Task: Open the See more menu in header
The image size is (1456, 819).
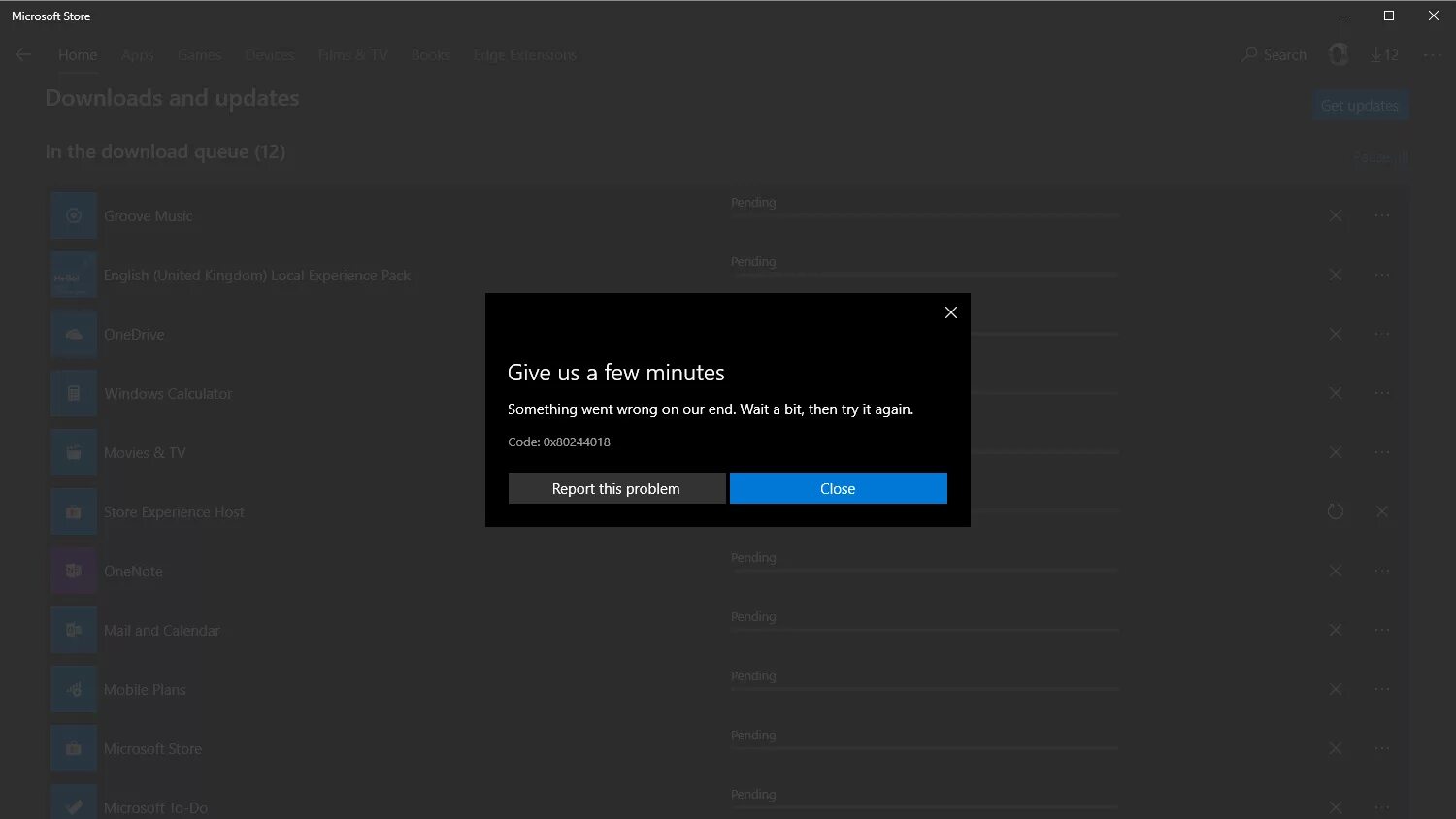Action: 1433,55
